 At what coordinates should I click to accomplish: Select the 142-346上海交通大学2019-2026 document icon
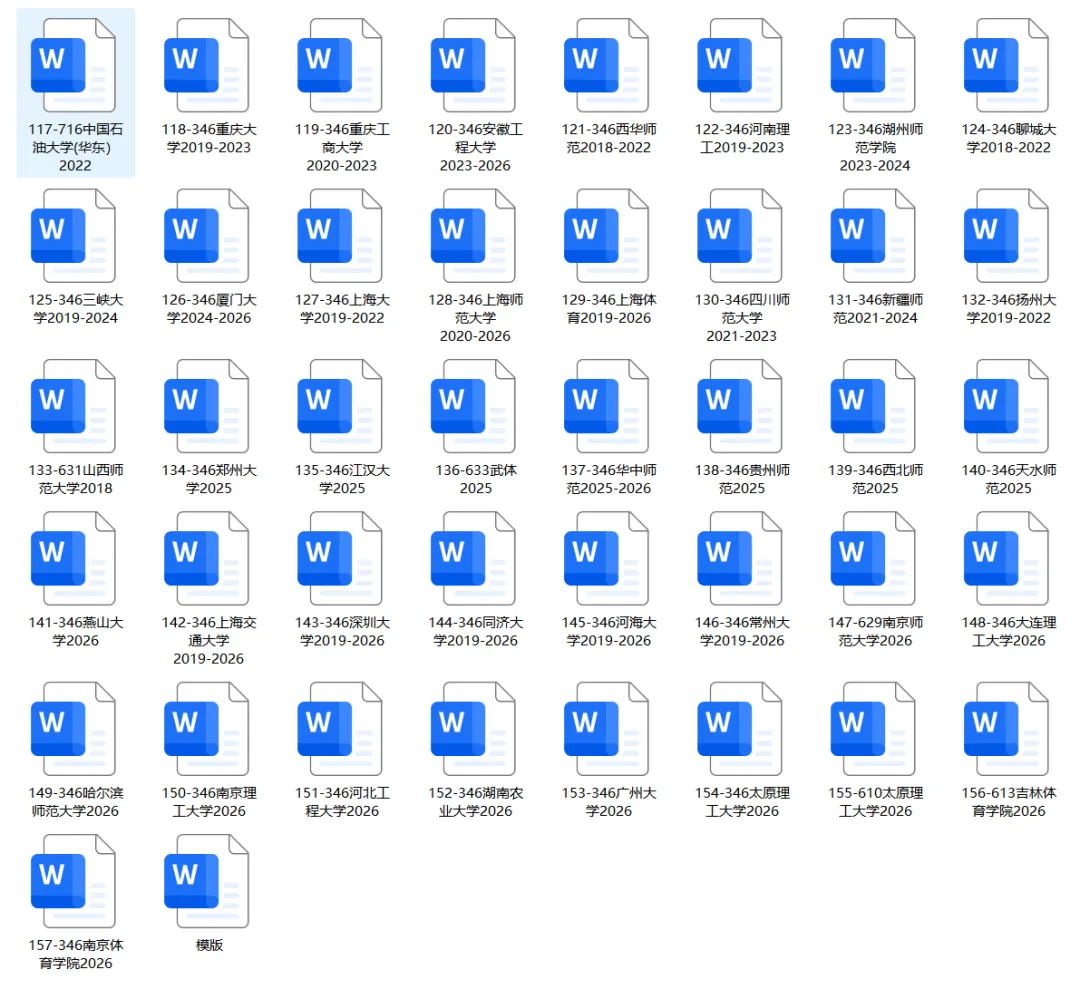tap(207, 558)
